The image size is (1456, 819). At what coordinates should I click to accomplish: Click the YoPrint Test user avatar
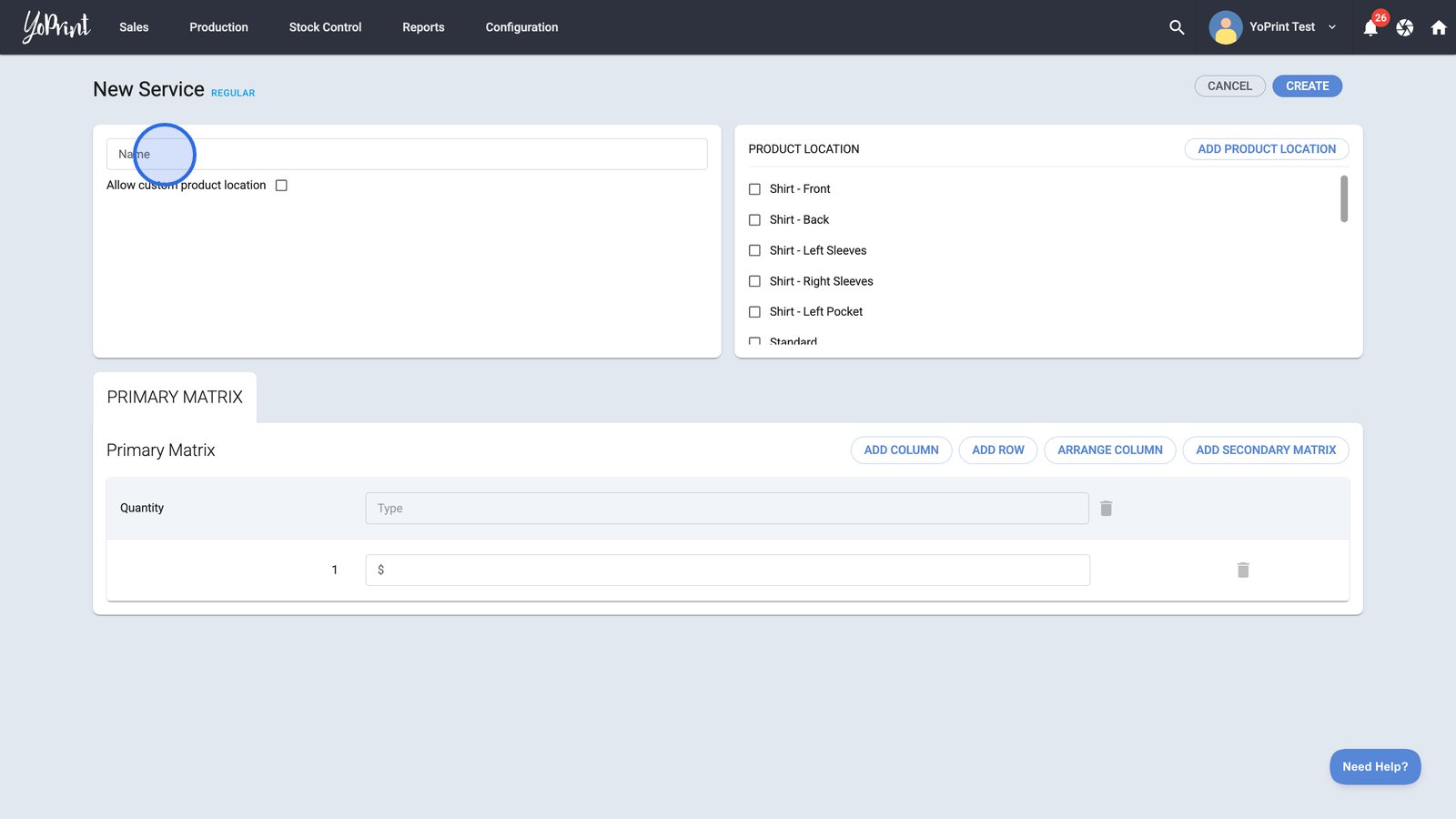[1225, 27]
